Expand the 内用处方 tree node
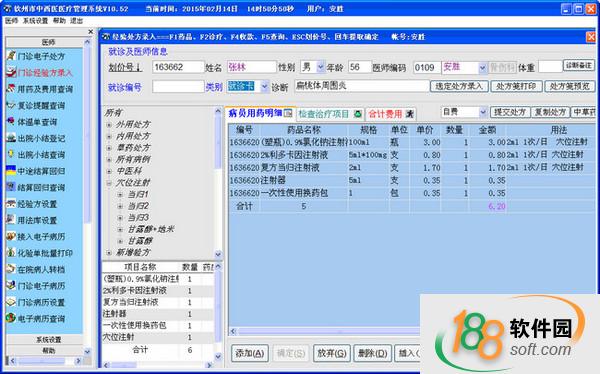600x374 pixels. click(109, 136)
